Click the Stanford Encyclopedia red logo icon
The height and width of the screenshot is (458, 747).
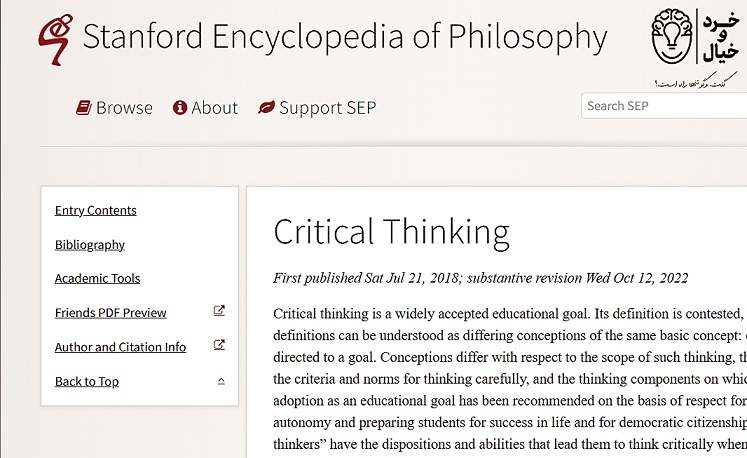coord(53,36)
